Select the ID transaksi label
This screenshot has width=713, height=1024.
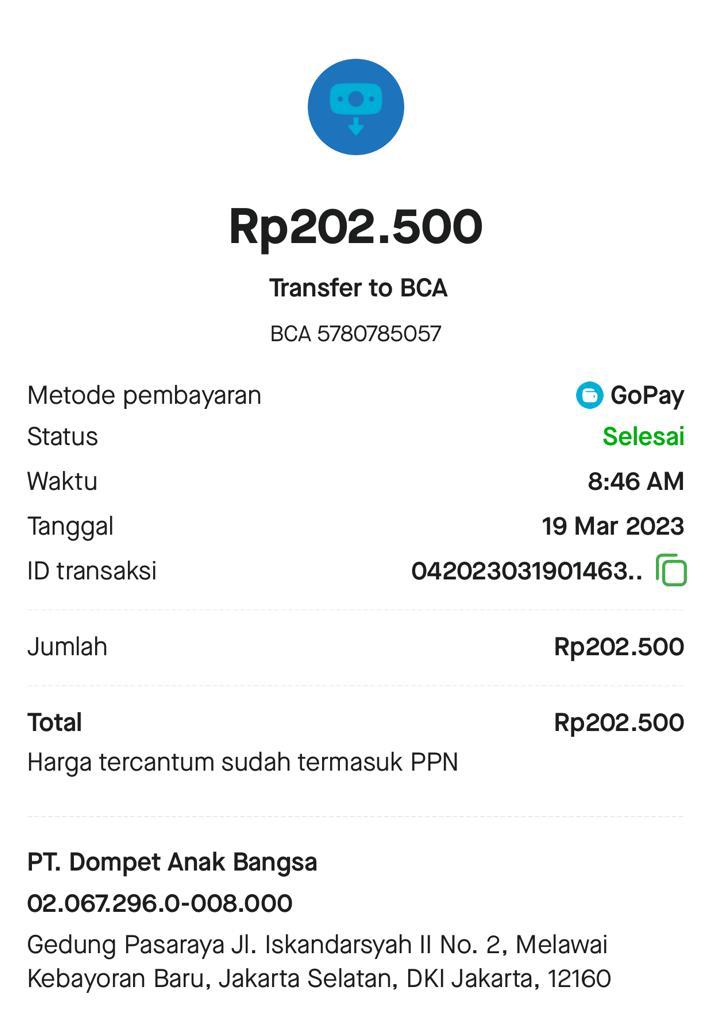tap(92, 571)
